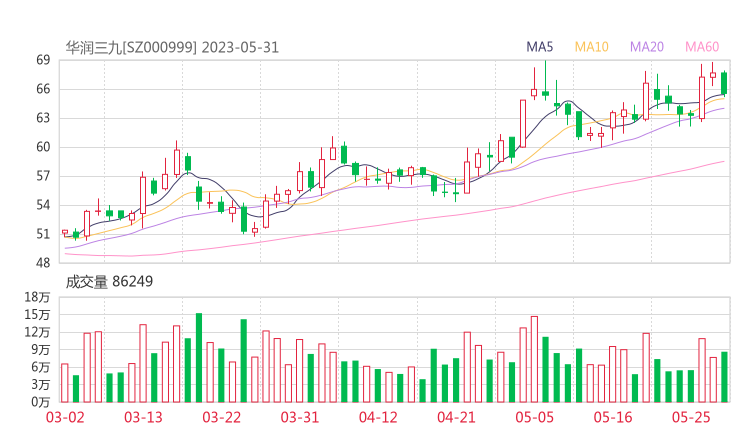Screen dimensions: 740x440
Task: Click the MA5 legend label
Action: coord(539,47)
